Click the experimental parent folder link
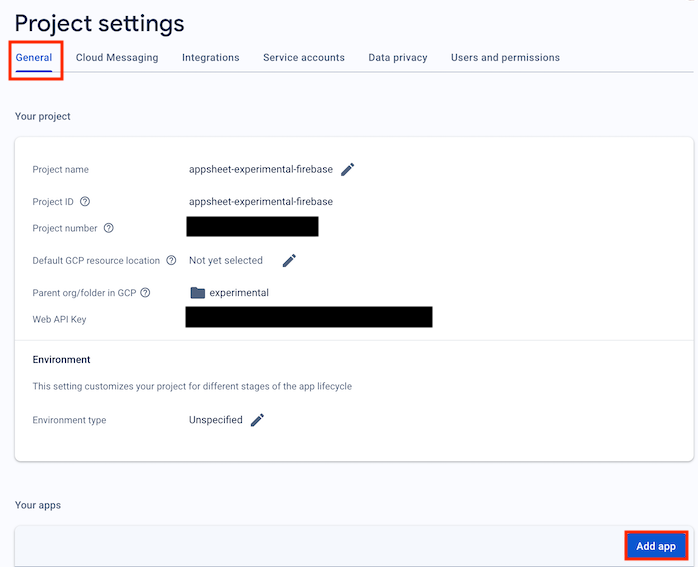 (239, 293)
